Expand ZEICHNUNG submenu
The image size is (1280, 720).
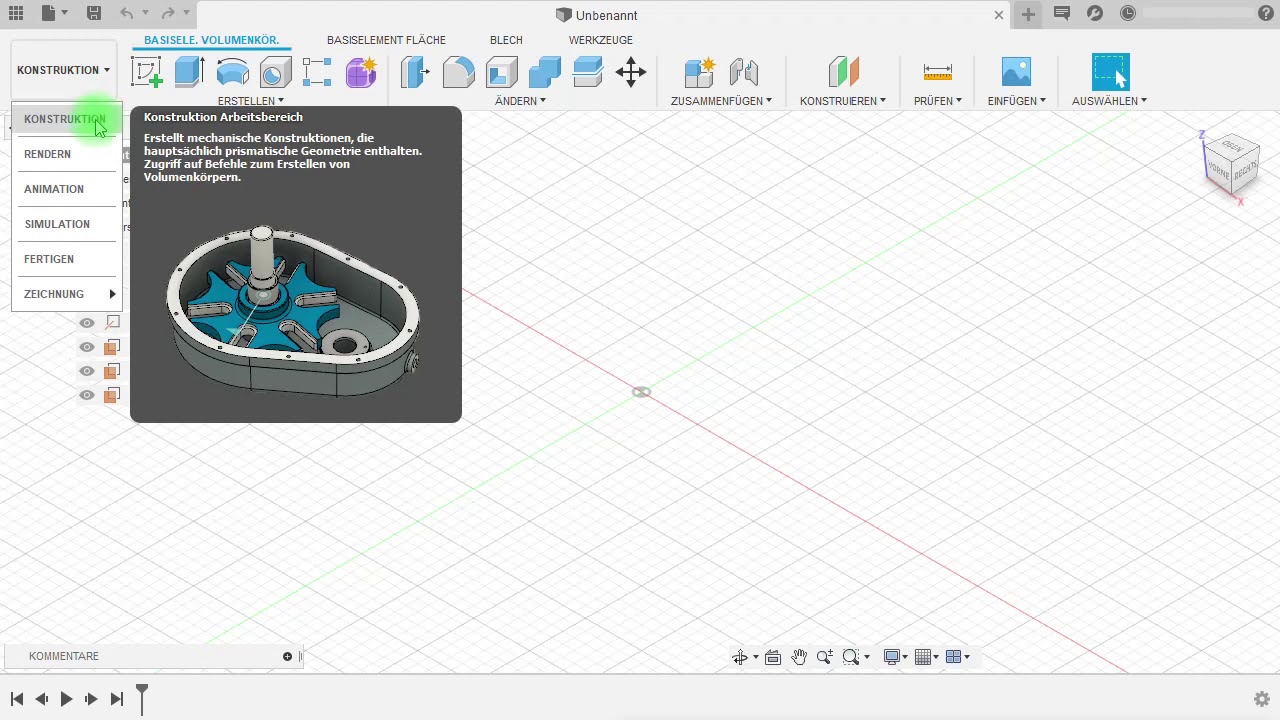(x=67, y=294)
